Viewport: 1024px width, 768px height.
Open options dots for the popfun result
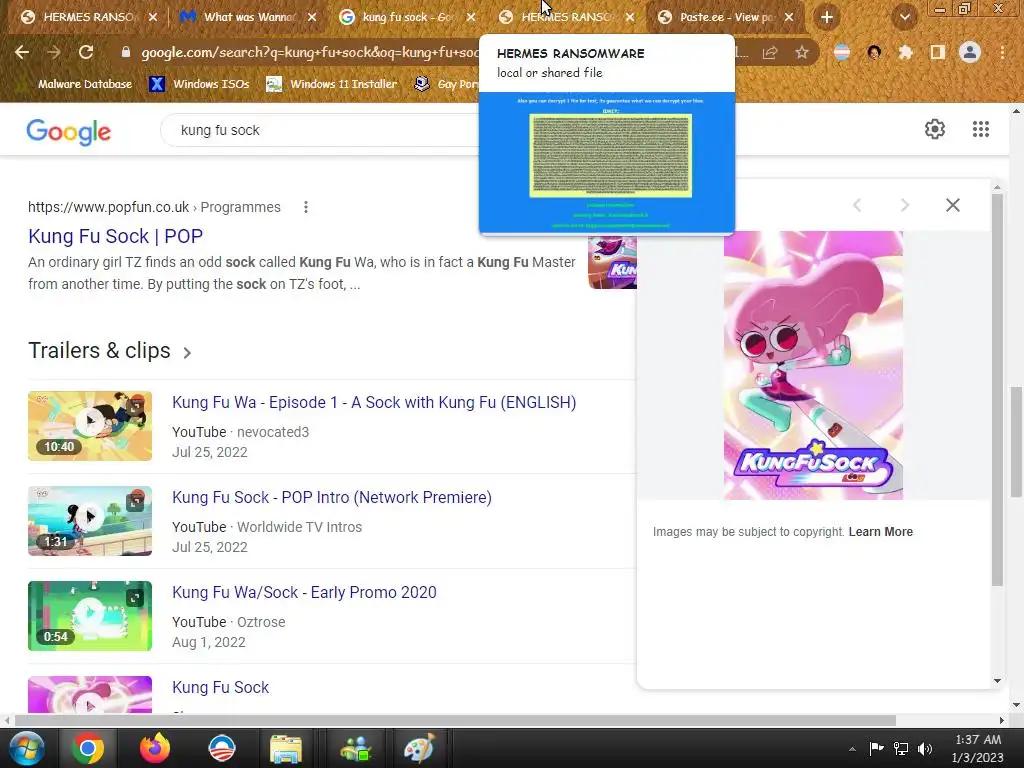coord(306,207)
